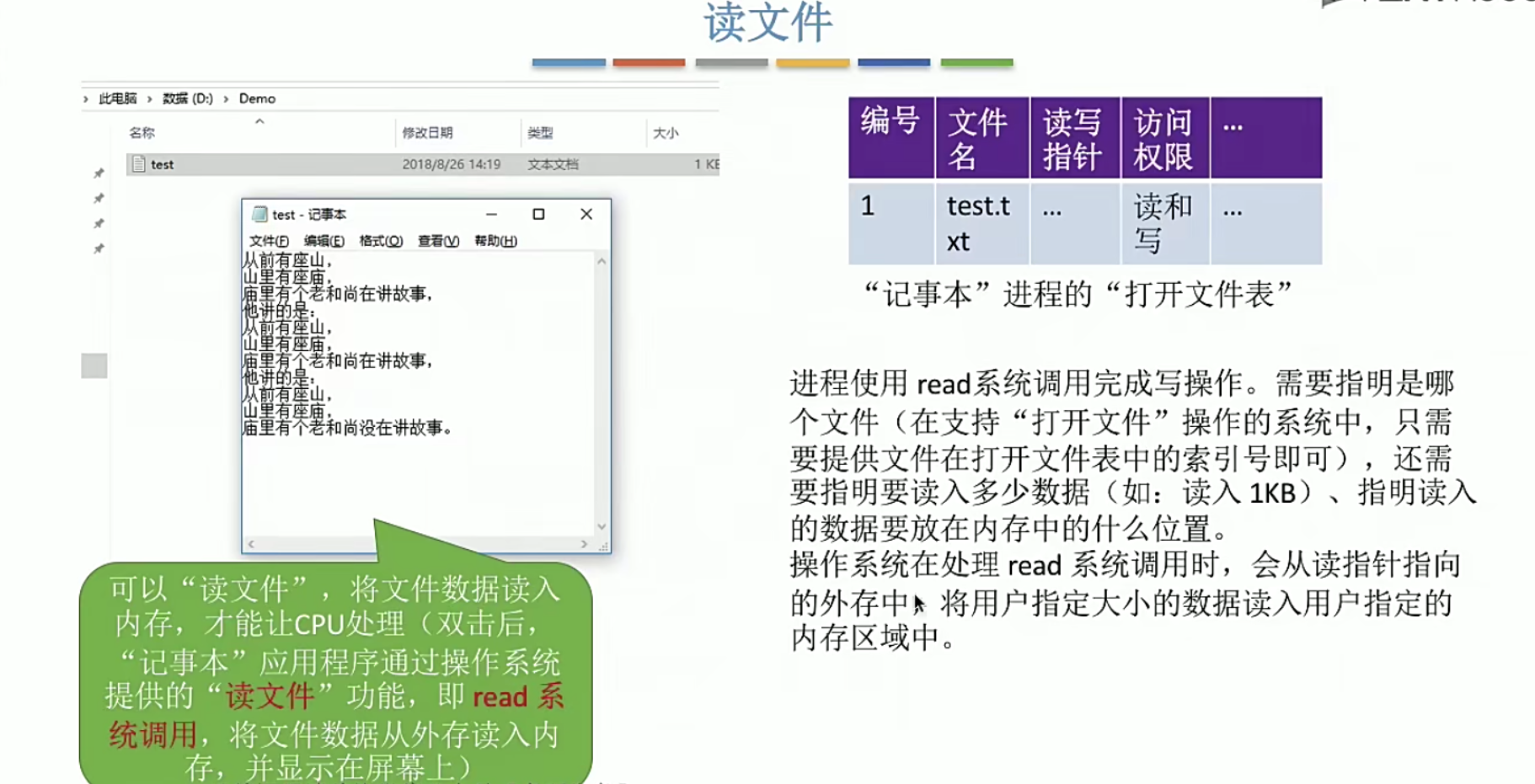Go to 此电脑 in the breadcrumb path
This screenshot has height=784, width=1535.
tap(117, 99)
